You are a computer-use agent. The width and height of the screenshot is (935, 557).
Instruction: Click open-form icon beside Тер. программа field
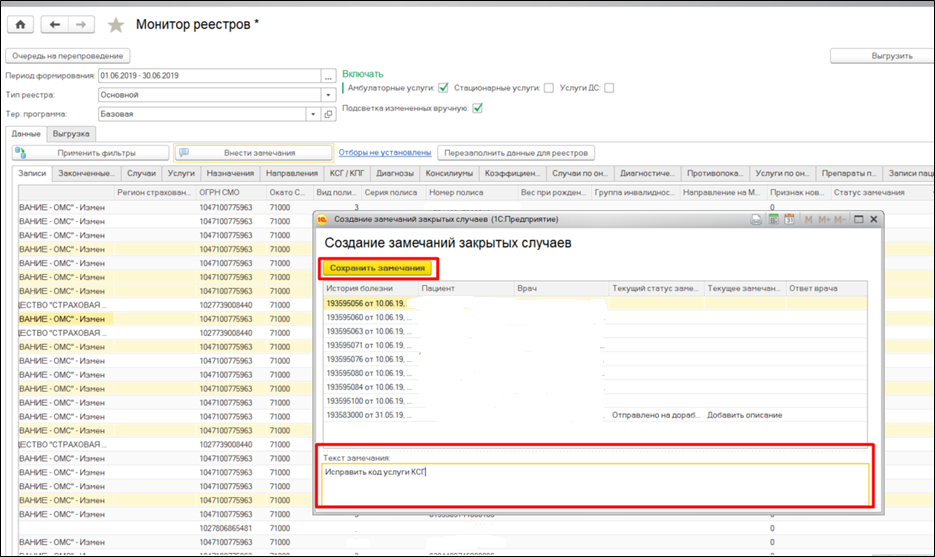(x=327, y=114)
